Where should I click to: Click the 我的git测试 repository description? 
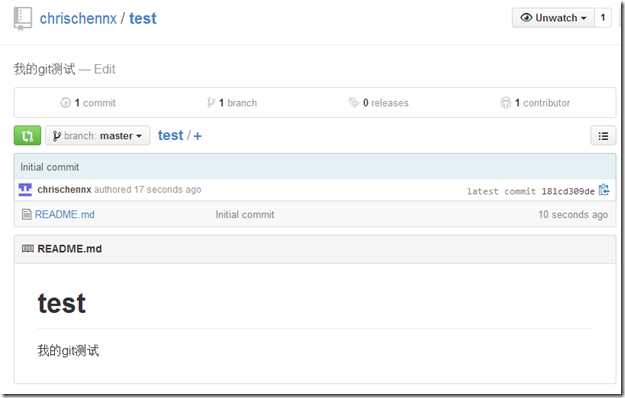coord(45,69)
